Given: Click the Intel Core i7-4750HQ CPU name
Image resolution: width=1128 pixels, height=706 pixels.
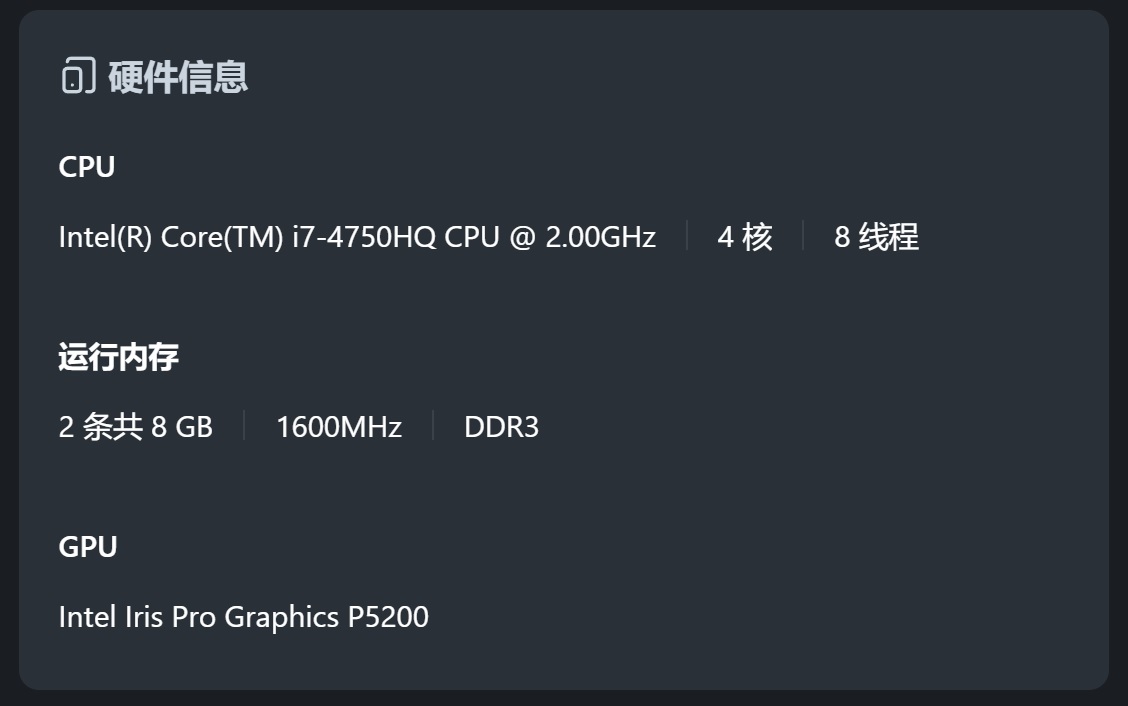Looking at the screenshot, I should pos(357,237).
